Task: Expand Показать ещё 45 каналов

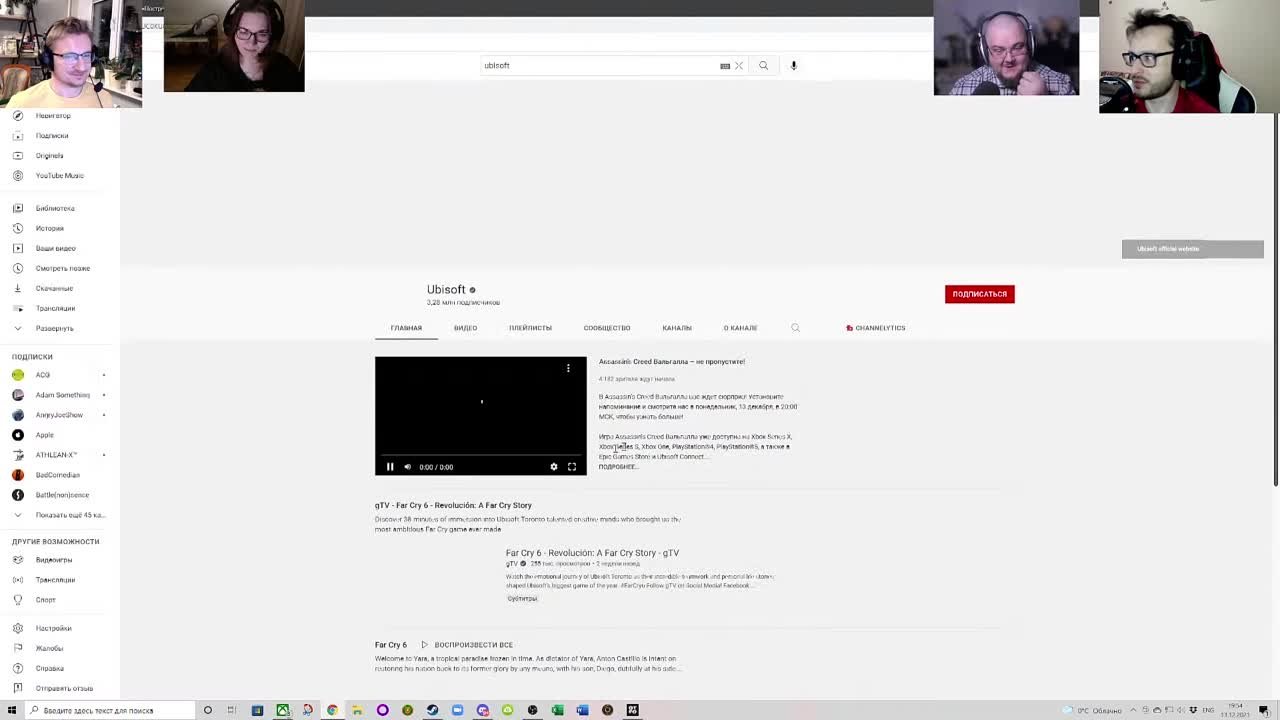Action: pos(70,515)
